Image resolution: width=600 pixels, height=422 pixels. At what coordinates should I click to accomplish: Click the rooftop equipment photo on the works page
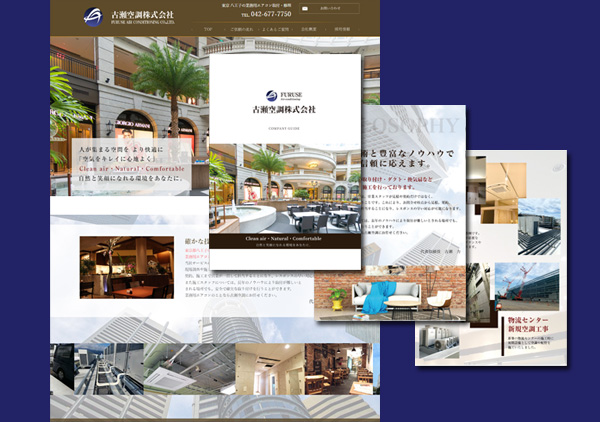pyautogui.click(x=539, y=226)
